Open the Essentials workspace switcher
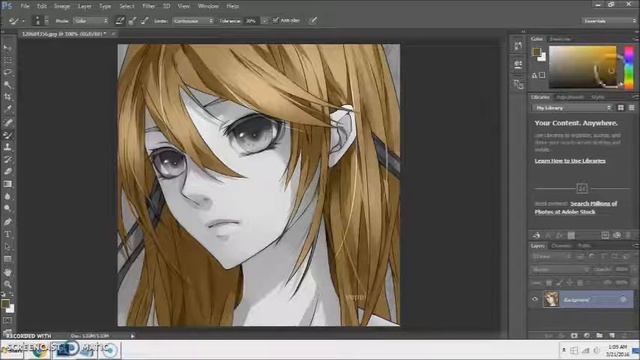Image resolution: width=640 pixels, height=360 pixels. click(x=609, y=20)
